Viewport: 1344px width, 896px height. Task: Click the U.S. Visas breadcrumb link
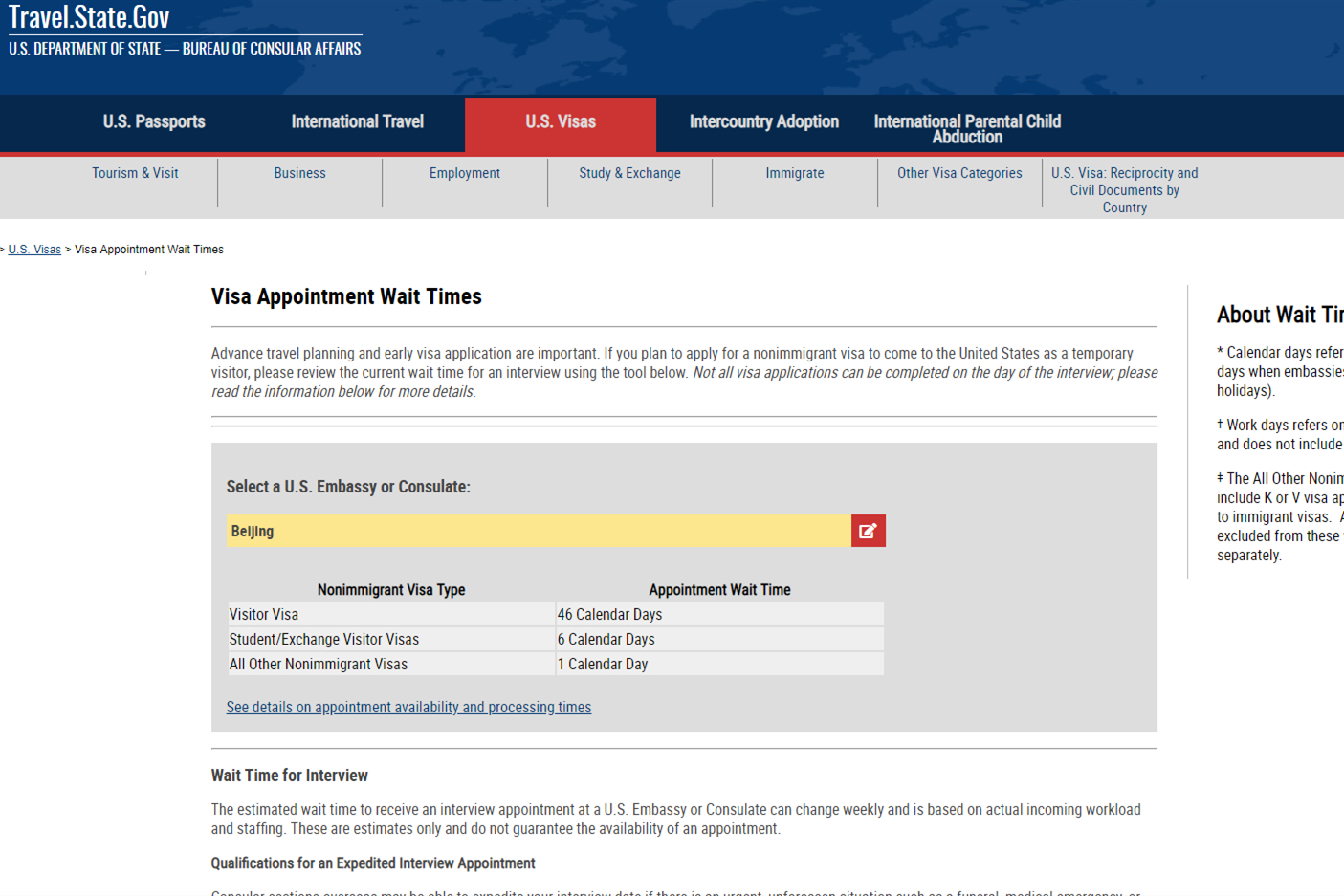(x=34, y=250)
